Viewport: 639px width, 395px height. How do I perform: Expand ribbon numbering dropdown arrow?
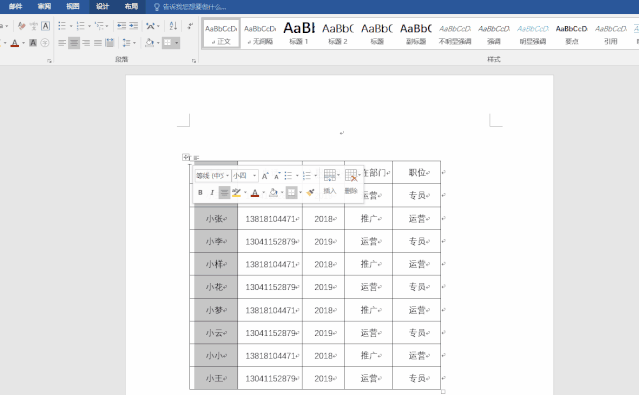(x=89, y=26)
